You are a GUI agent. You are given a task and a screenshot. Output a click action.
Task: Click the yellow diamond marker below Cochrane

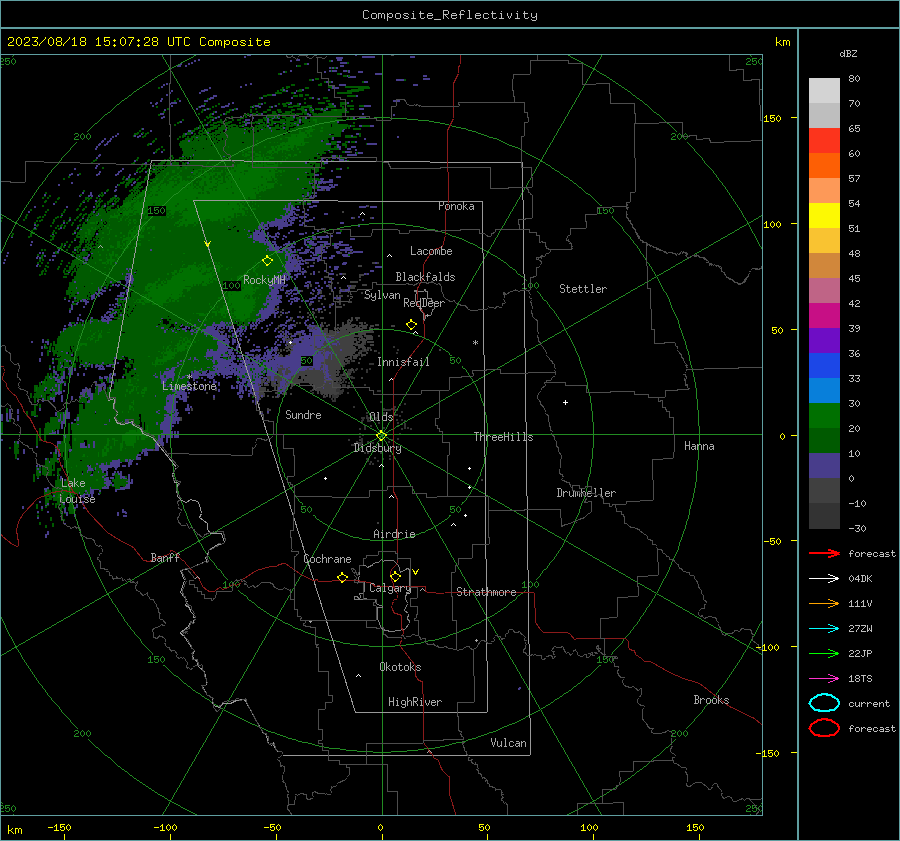pyautogui.click(x=342, y=577)
